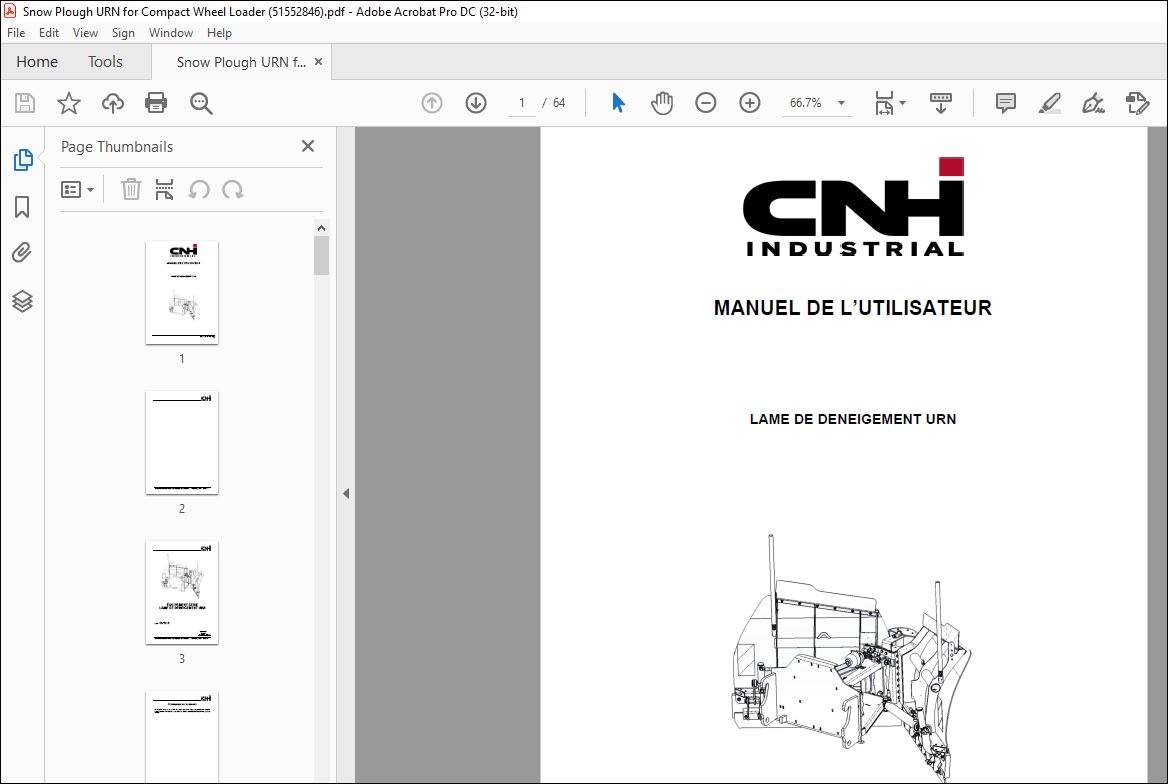The image size is (1168, 784).
Task: Add document to favorites with star icon
Action: tap(69, 103)
